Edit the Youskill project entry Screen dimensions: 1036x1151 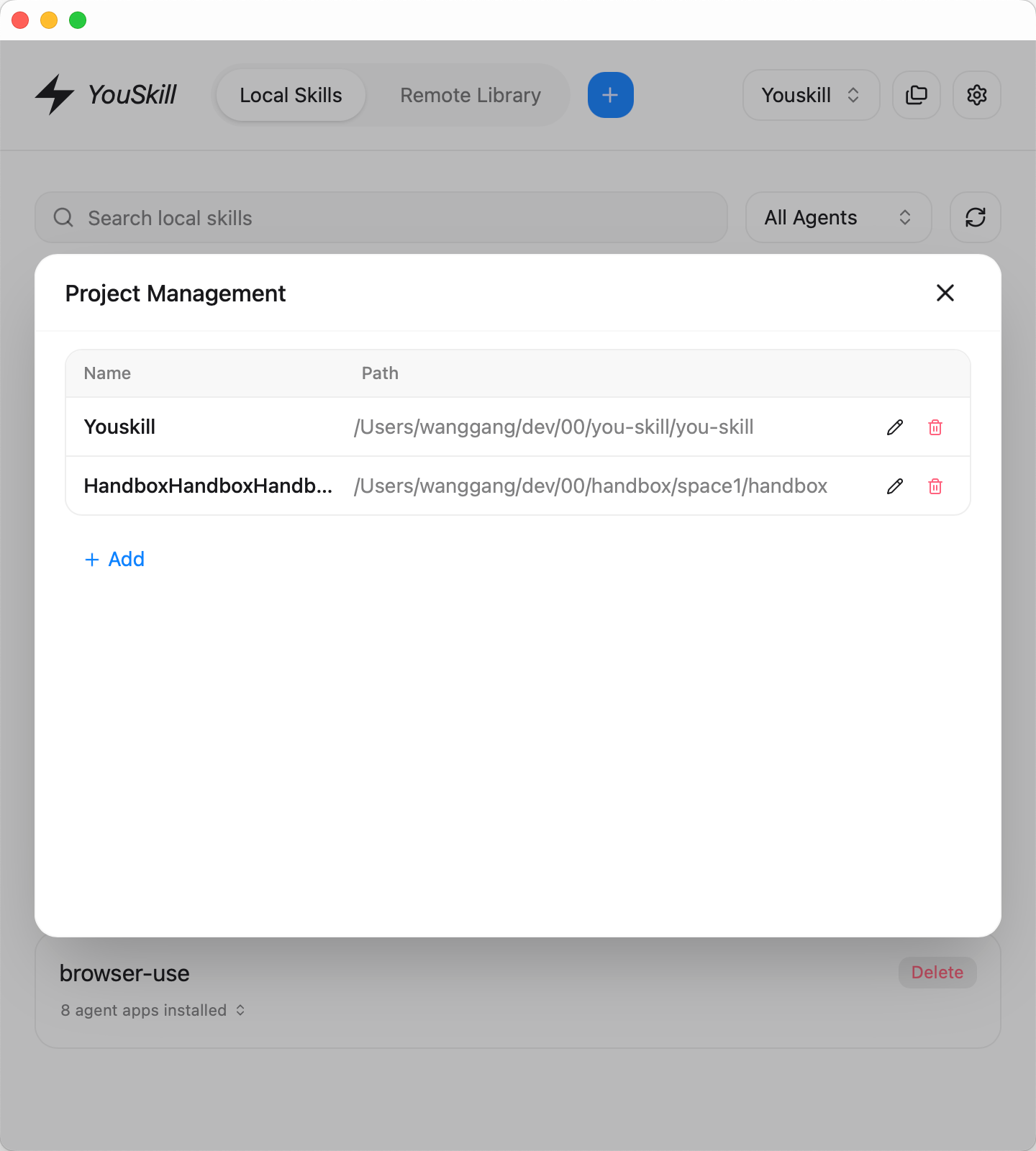(x=894, y=427)
